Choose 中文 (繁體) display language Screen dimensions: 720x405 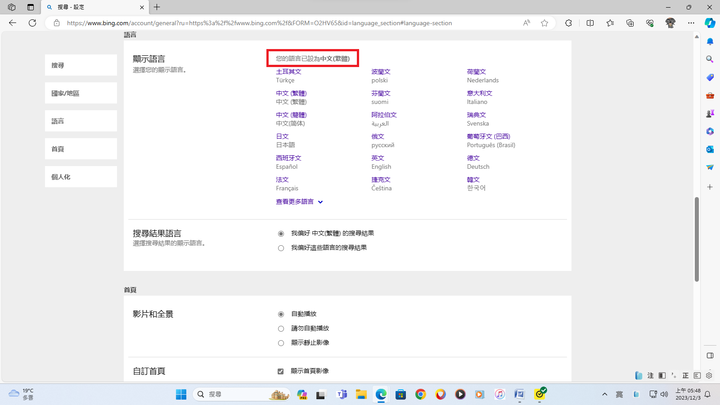coord(291,93)
